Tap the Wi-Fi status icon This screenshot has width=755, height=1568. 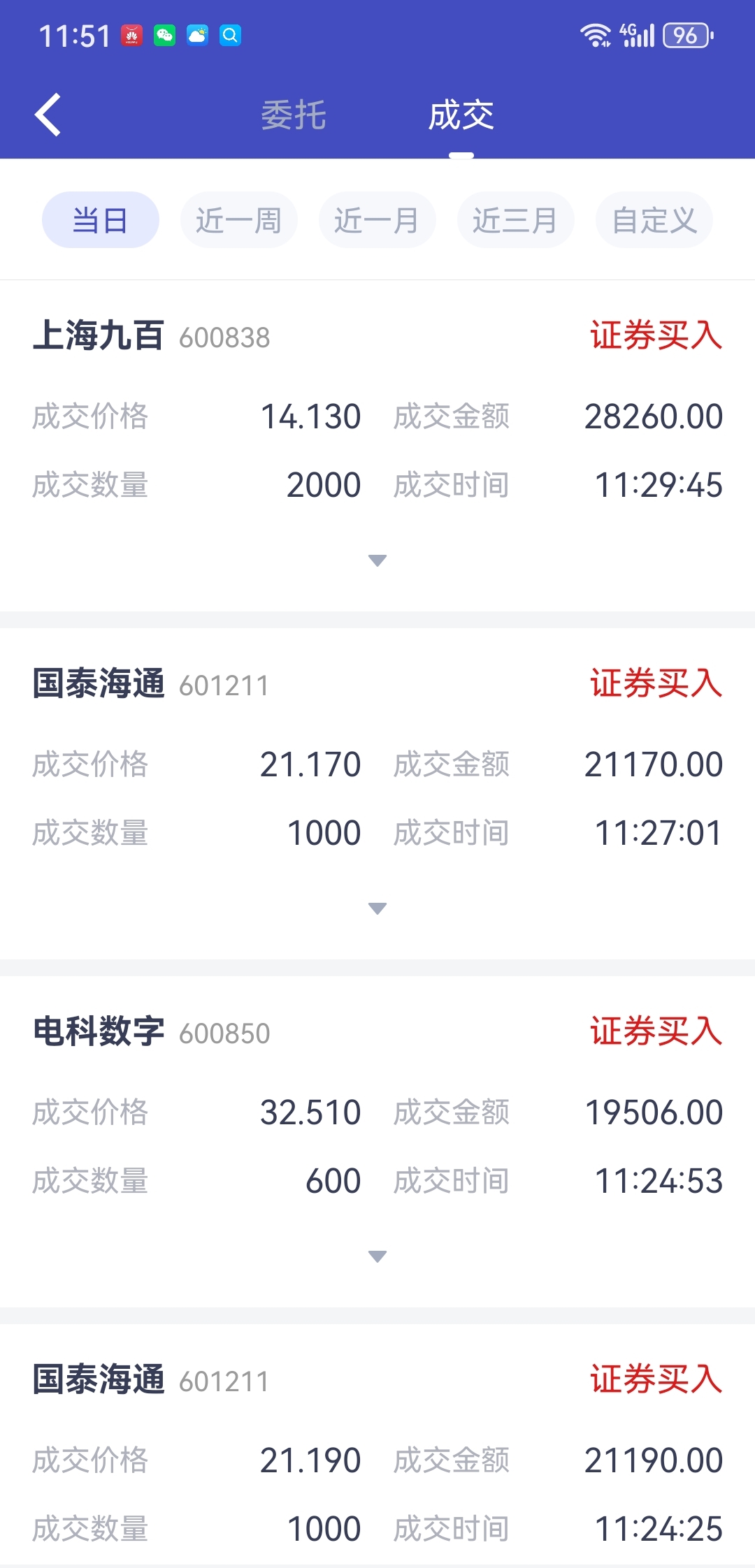pyautogui.click(x=596, y=35)
